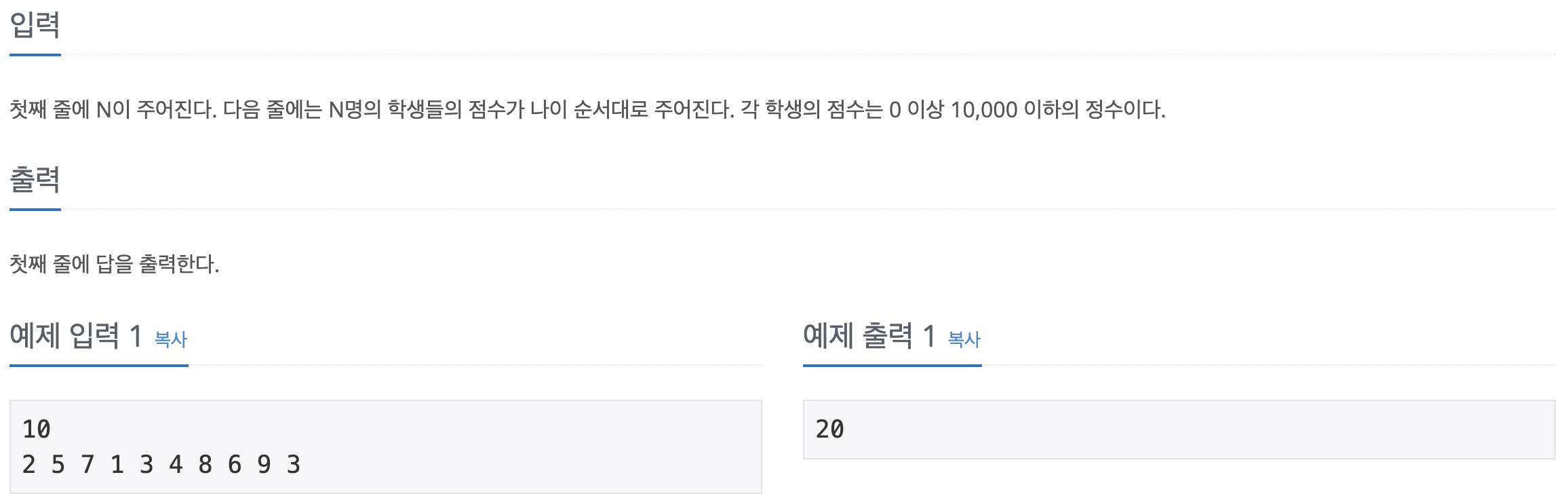The image size is (1568, 498).
Task: Click inside the sample input code box
Action: 385,446
